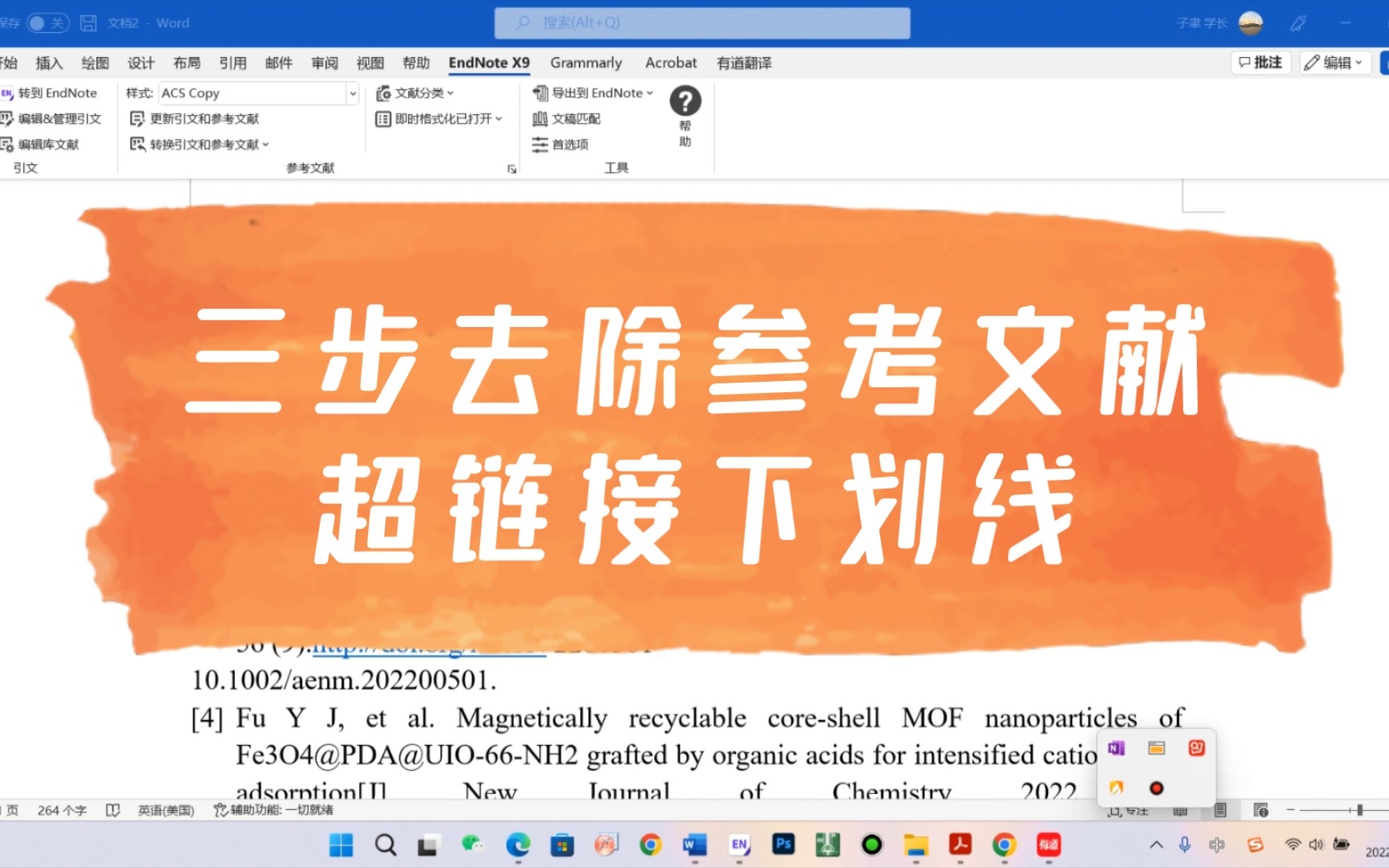1389x868 pixels.
Task: Open the 子聿学长 account avatar
Action: pos(1251,23)
